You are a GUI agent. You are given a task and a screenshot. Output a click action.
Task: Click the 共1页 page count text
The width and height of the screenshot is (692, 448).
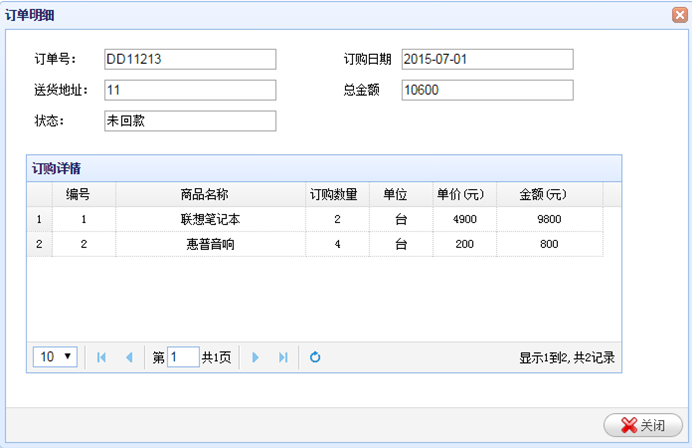pos(216,357)
